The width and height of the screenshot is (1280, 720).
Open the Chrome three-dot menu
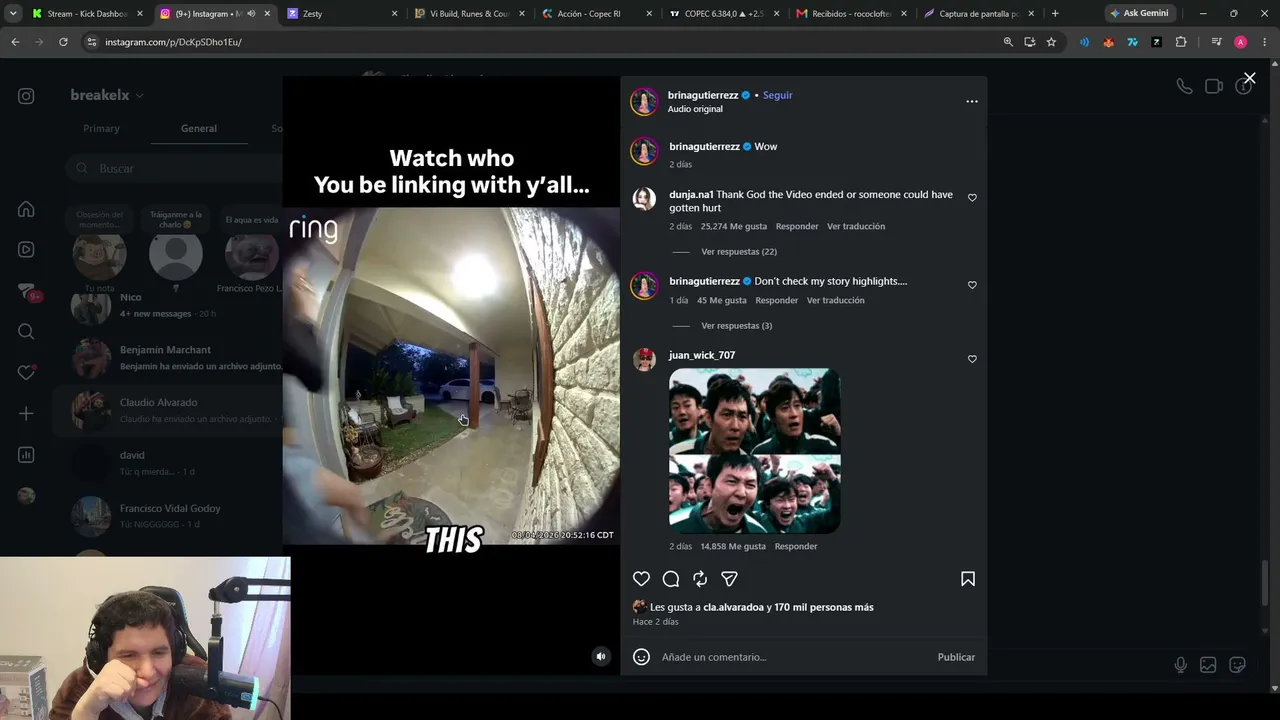pyautogui.click(x=1265, y=42)
